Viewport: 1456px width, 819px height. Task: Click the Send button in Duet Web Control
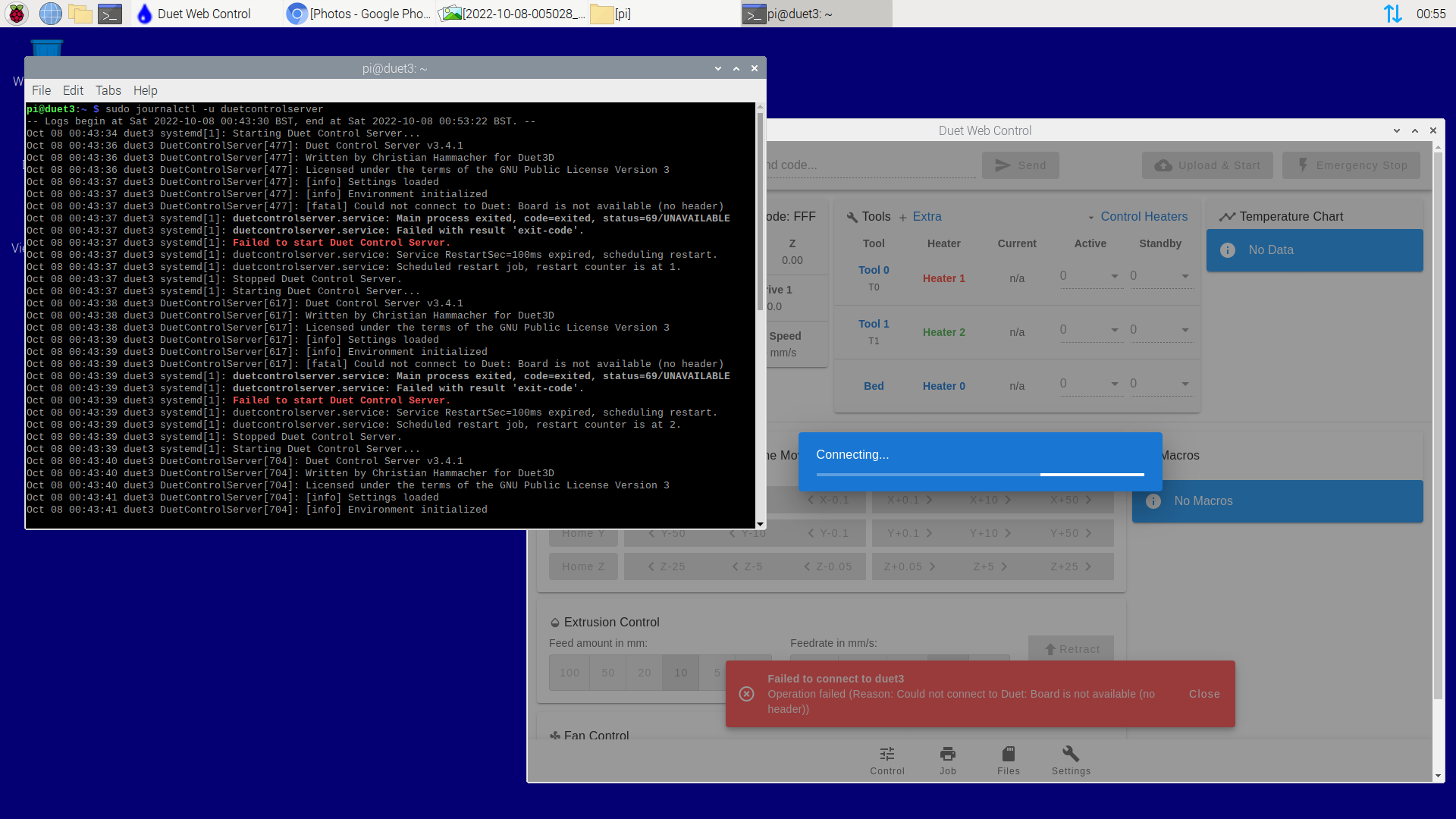tap(1020, 165)
